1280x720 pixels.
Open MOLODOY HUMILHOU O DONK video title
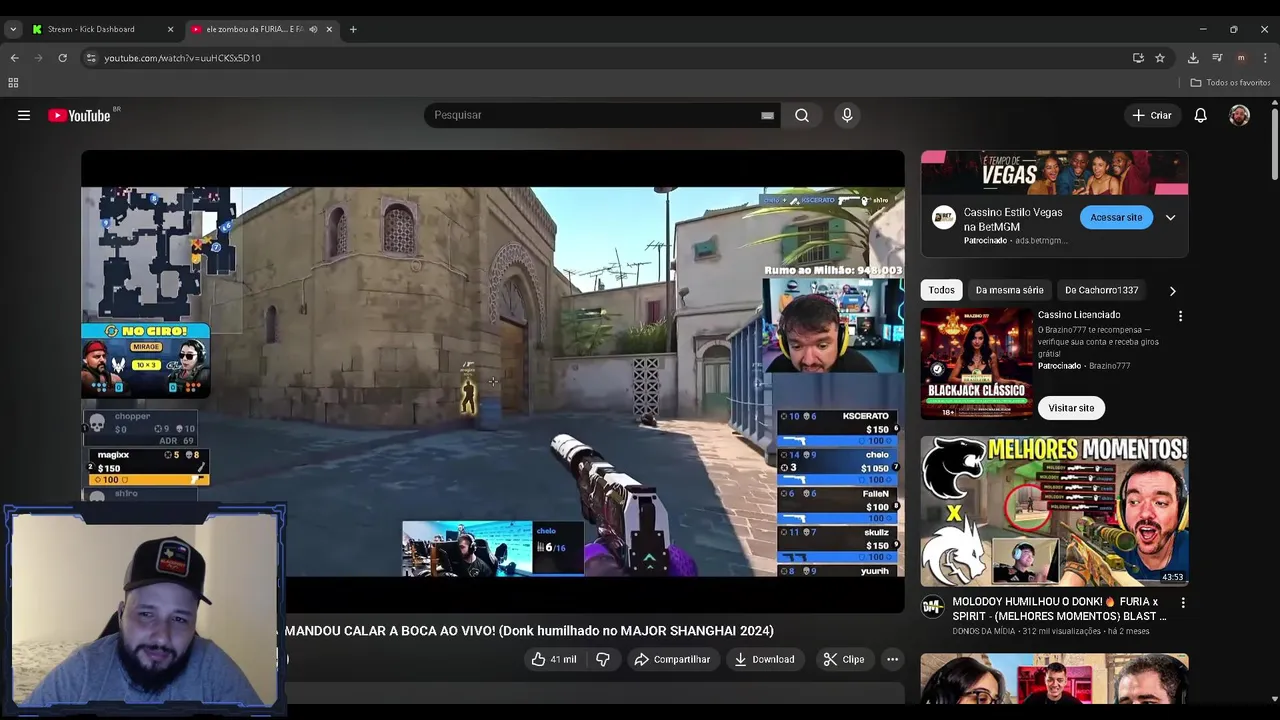[1059, 608]
